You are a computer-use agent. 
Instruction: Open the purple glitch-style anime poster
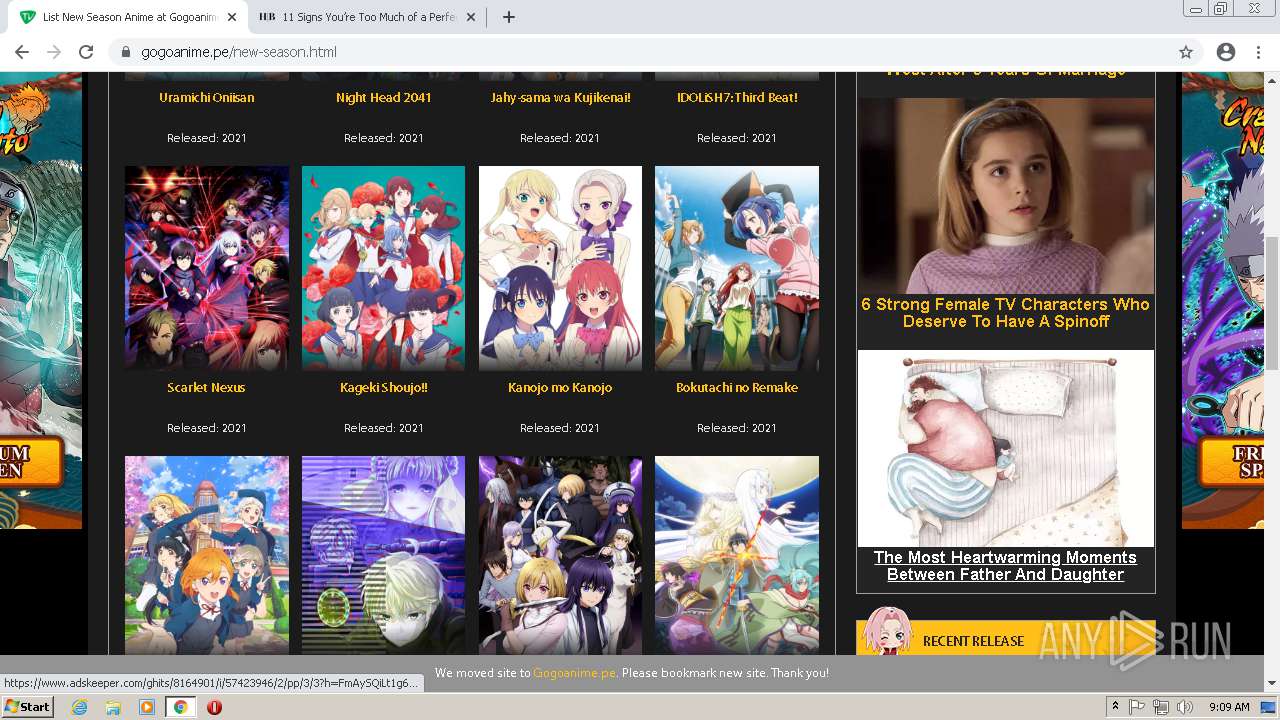383,555
